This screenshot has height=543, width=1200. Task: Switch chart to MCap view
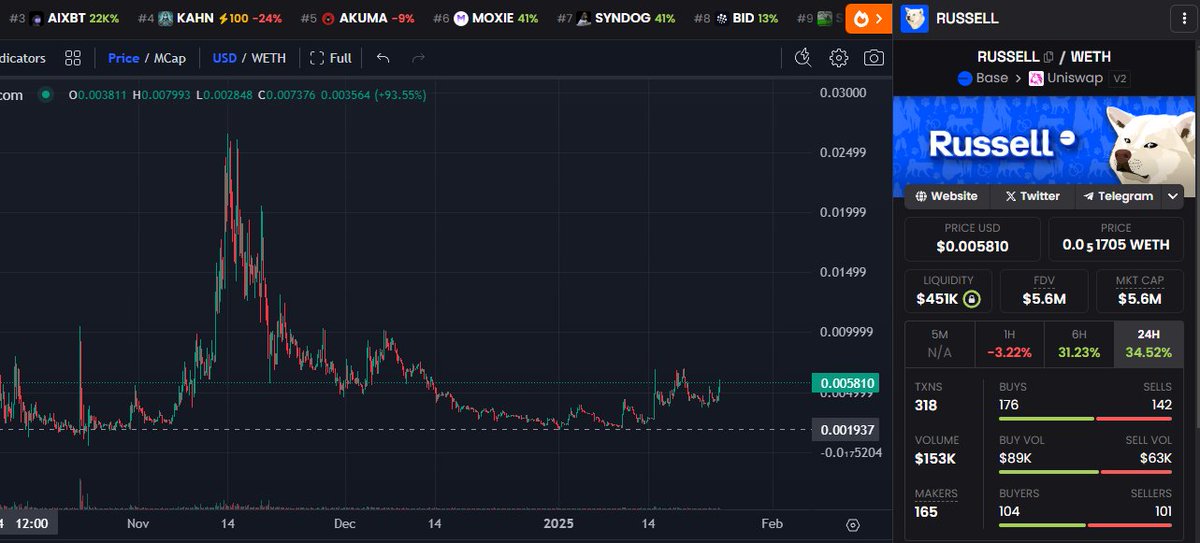(170, 58)
